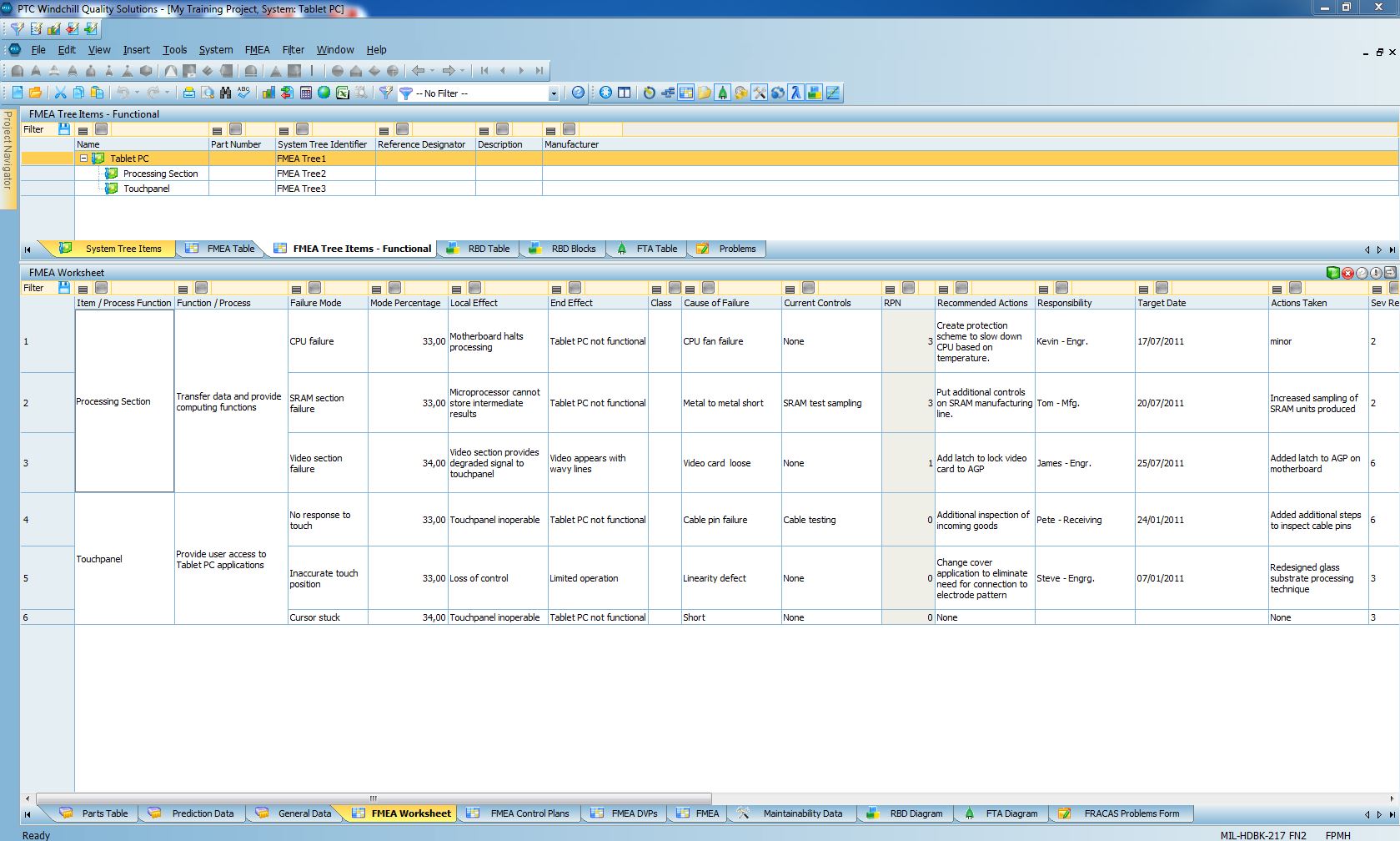1400x841 pixels.
Task: Toggle the filter box for Current Controls column
Action: coord(809,288)
